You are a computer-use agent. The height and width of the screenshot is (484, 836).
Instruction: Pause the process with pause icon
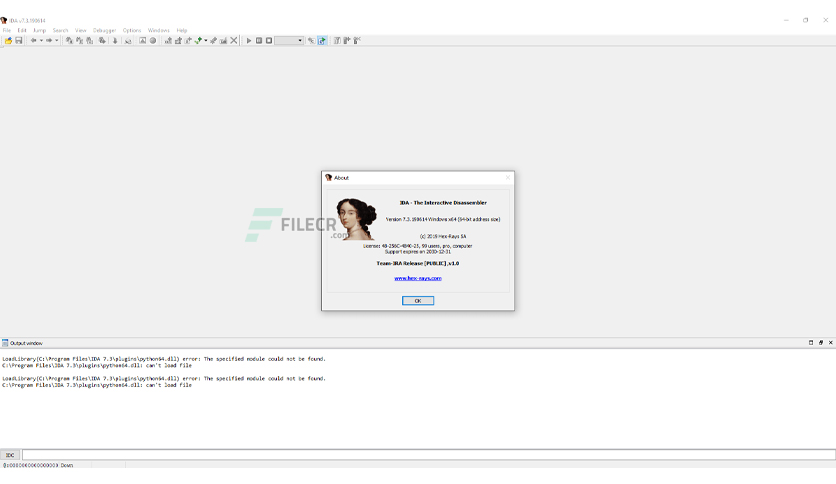(x=259, y=41)
